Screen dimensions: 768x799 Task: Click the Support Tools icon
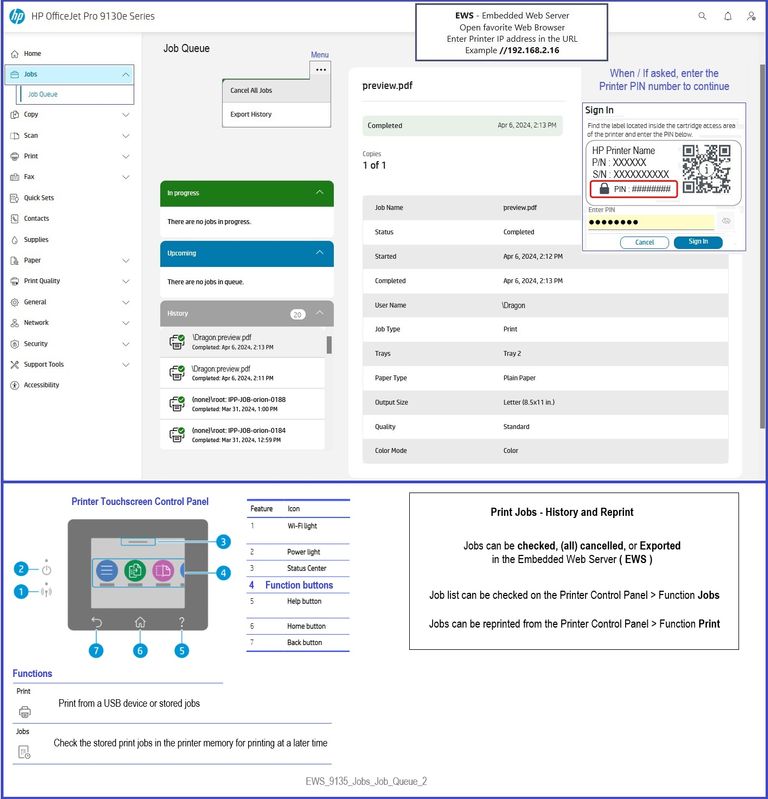[15, 364]
